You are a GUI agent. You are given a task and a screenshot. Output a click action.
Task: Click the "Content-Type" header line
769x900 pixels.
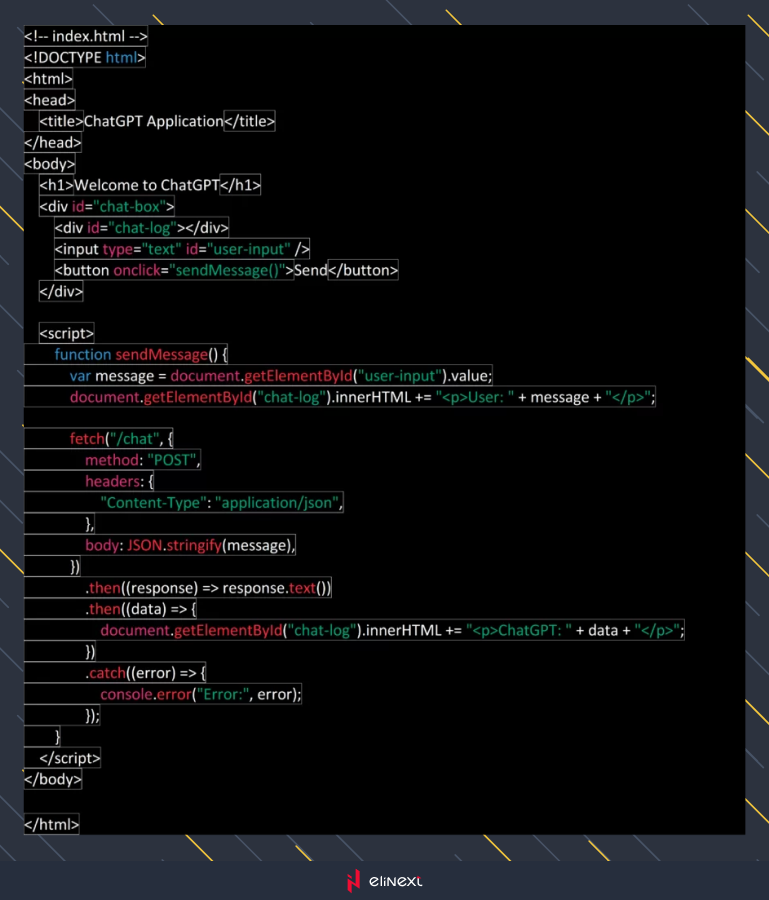[x=221, y=503]
